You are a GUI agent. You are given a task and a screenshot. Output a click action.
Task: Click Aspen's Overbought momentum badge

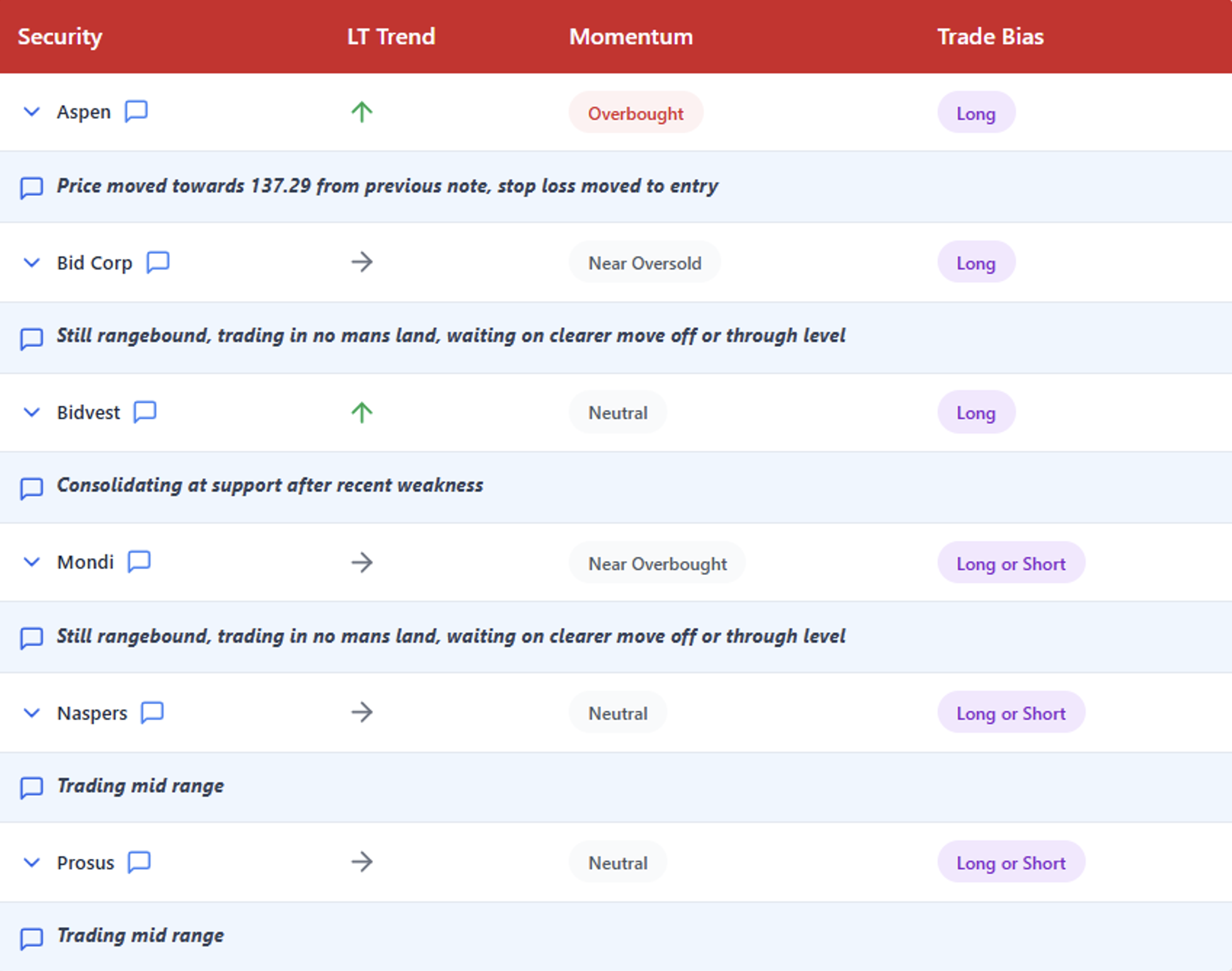tap(636, 113)
